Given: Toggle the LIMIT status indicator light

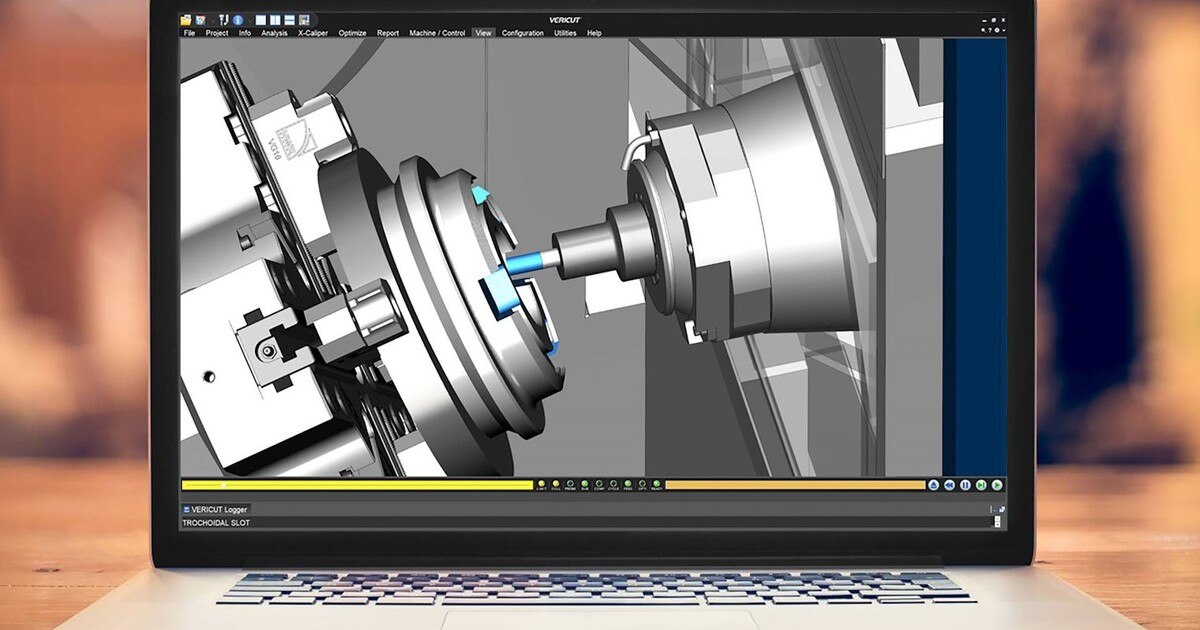Looking at the screenshot, I should pyautogui.click(x=542, y=485).
